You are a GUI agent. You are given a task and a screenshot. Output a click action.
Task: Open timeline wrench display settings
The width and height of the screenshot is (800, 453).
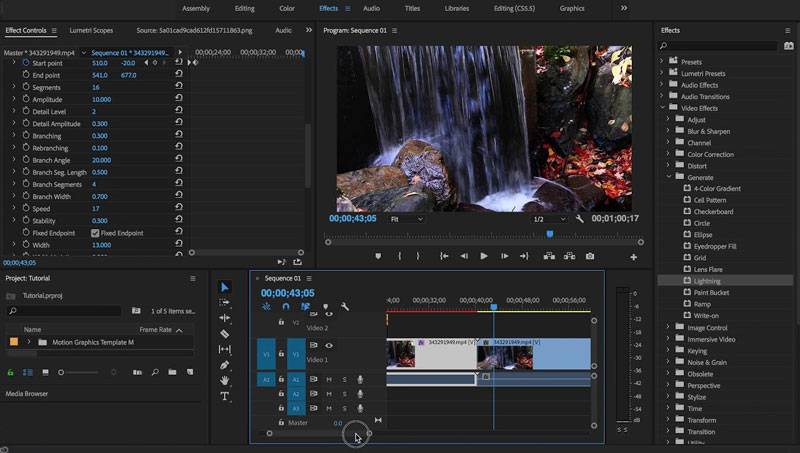click(x=345, y=307)
